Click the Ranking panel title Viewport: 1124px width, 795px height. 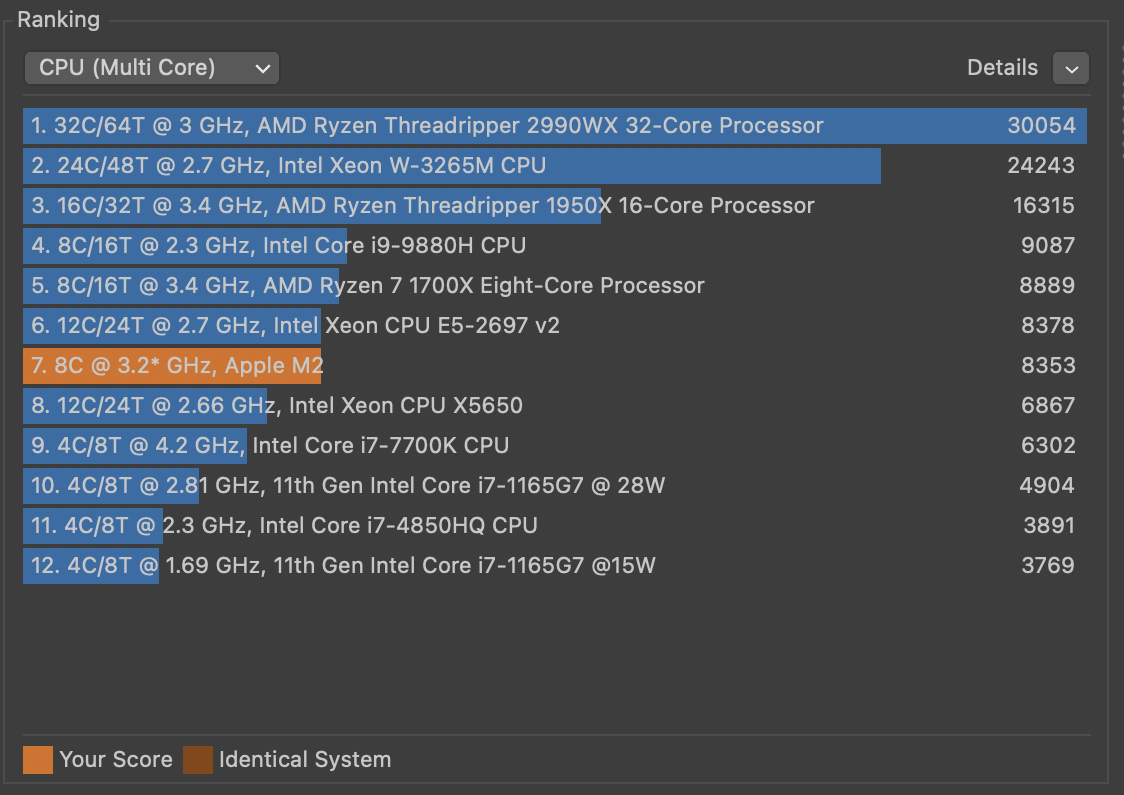point(59,19)
